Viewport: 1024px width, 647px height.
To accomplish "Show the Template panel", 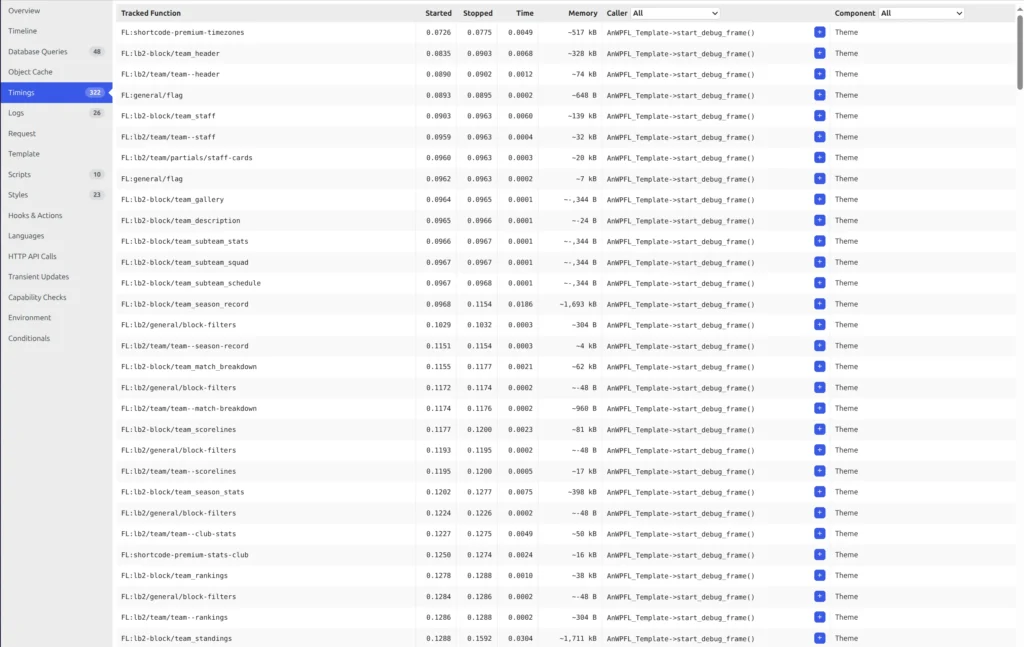I will (56, 153).
